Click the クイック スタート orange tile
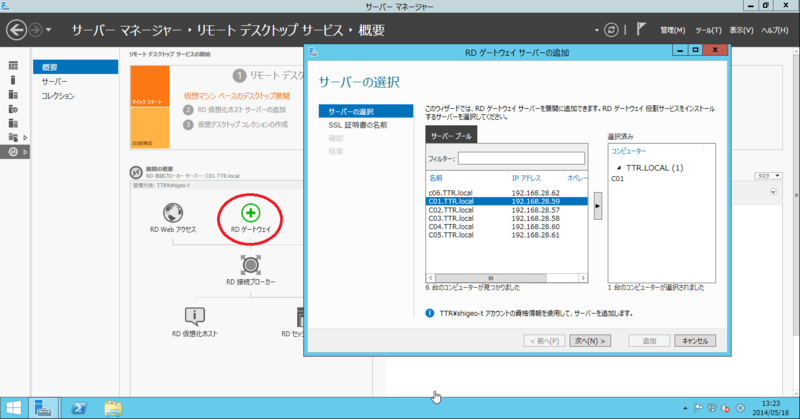 [x=150, y=86]
